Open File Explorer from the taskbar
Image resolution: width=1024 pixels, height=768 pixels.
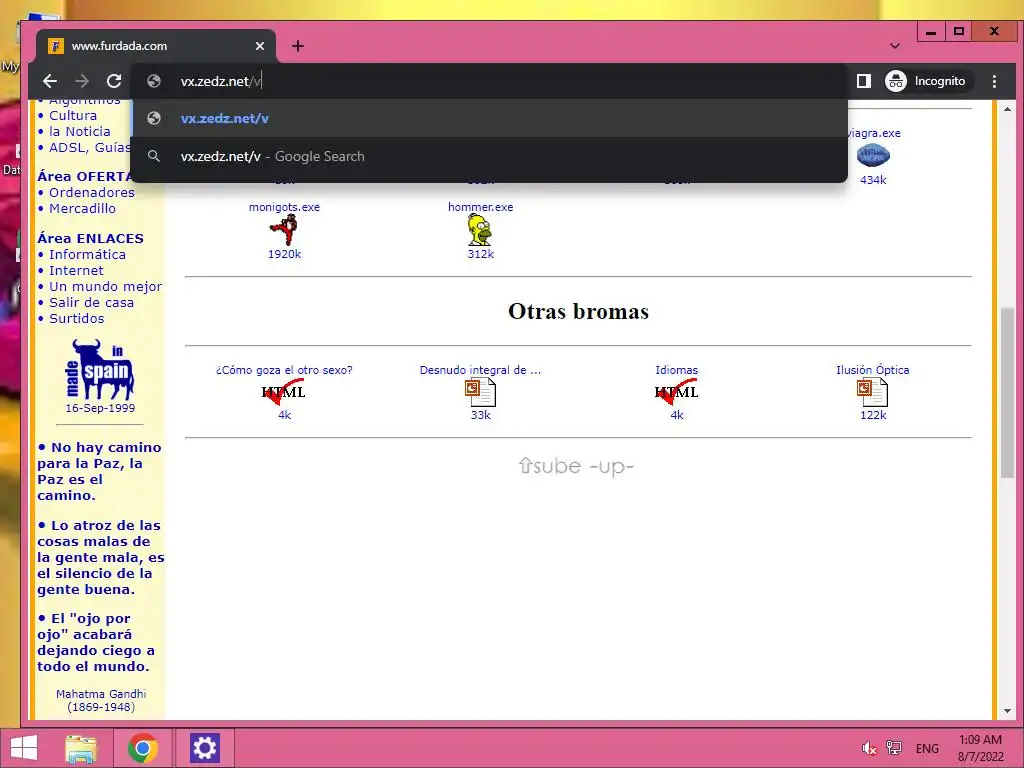[81, 748]
